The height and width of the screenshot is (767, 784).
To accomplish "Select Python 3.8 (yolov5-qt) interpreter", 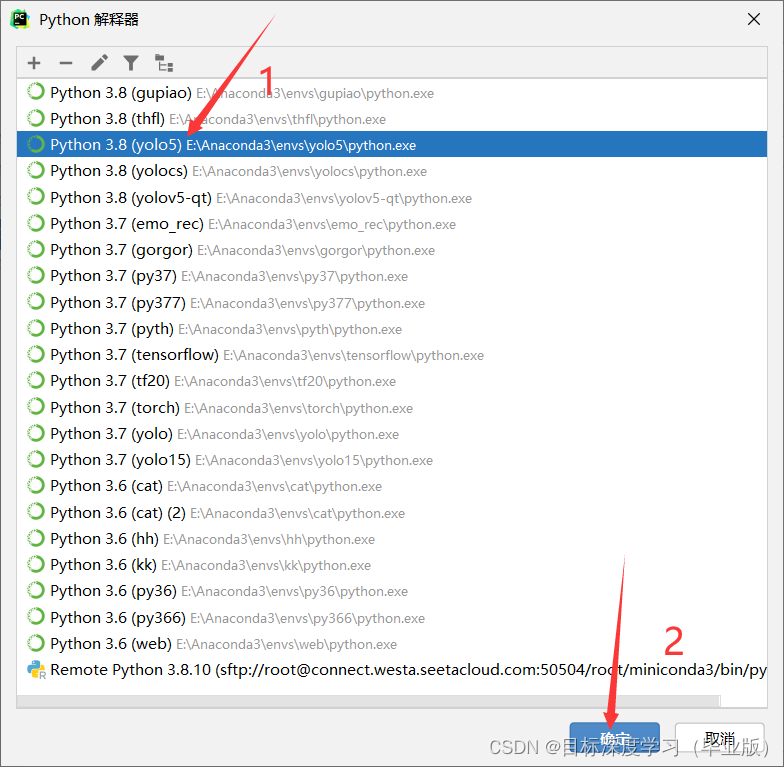I will [x=392, y=198].
